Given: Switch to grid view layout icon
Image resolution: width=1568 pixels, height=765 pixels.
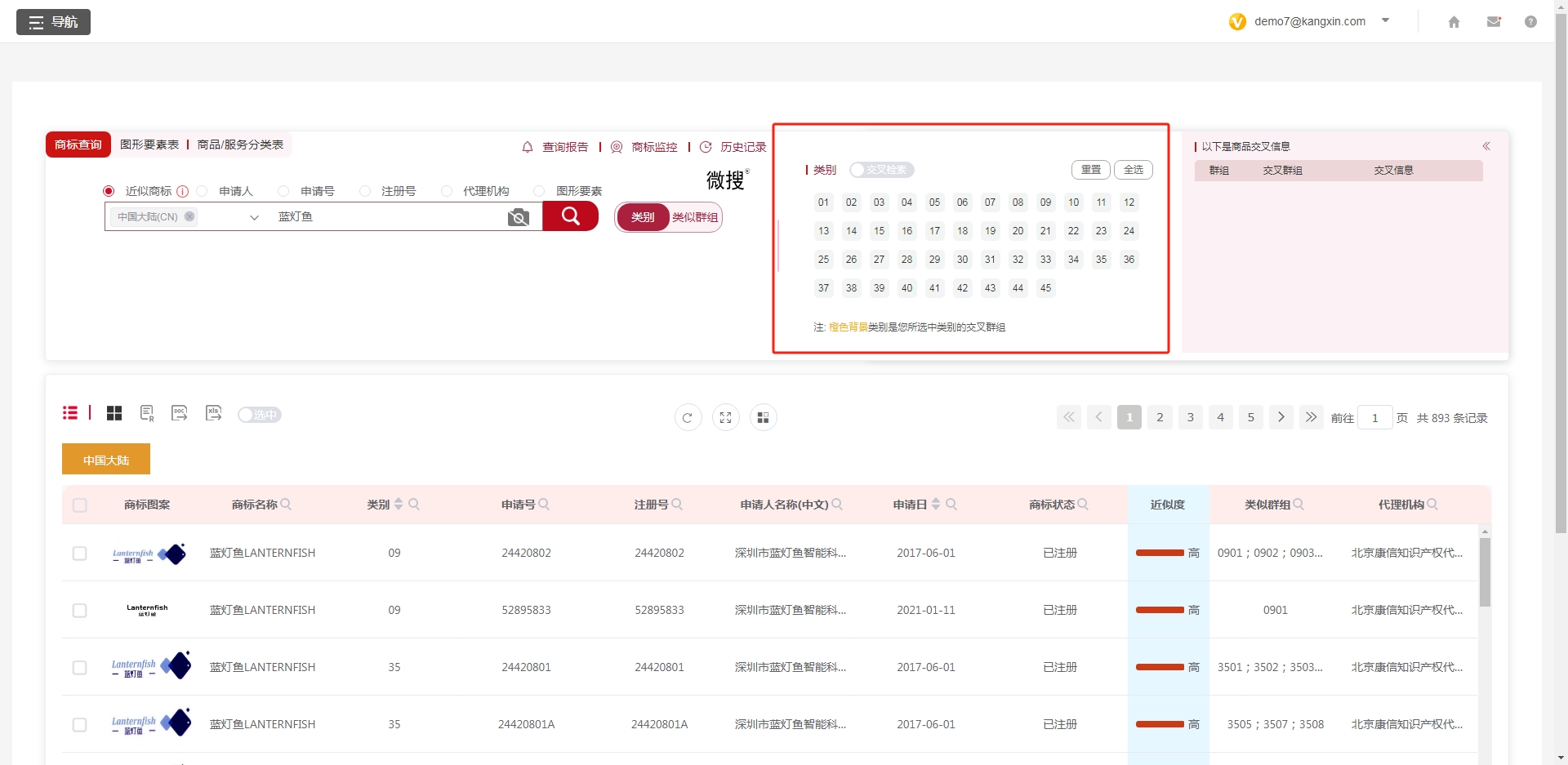Looking at the screenshot, I should (x=114, y=414).
